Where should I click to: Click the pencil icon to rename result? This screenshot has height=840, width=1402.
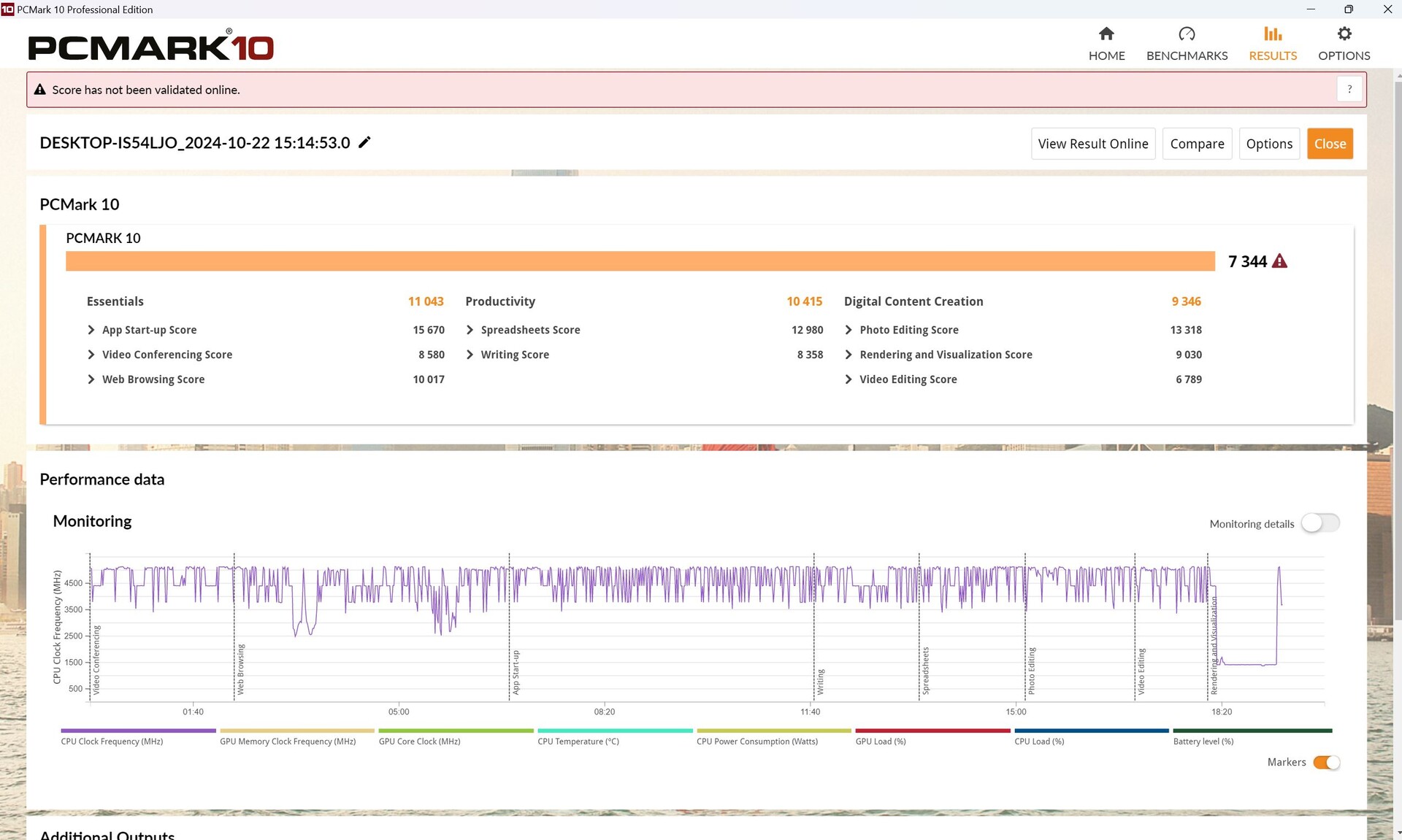tap(364, 142)
